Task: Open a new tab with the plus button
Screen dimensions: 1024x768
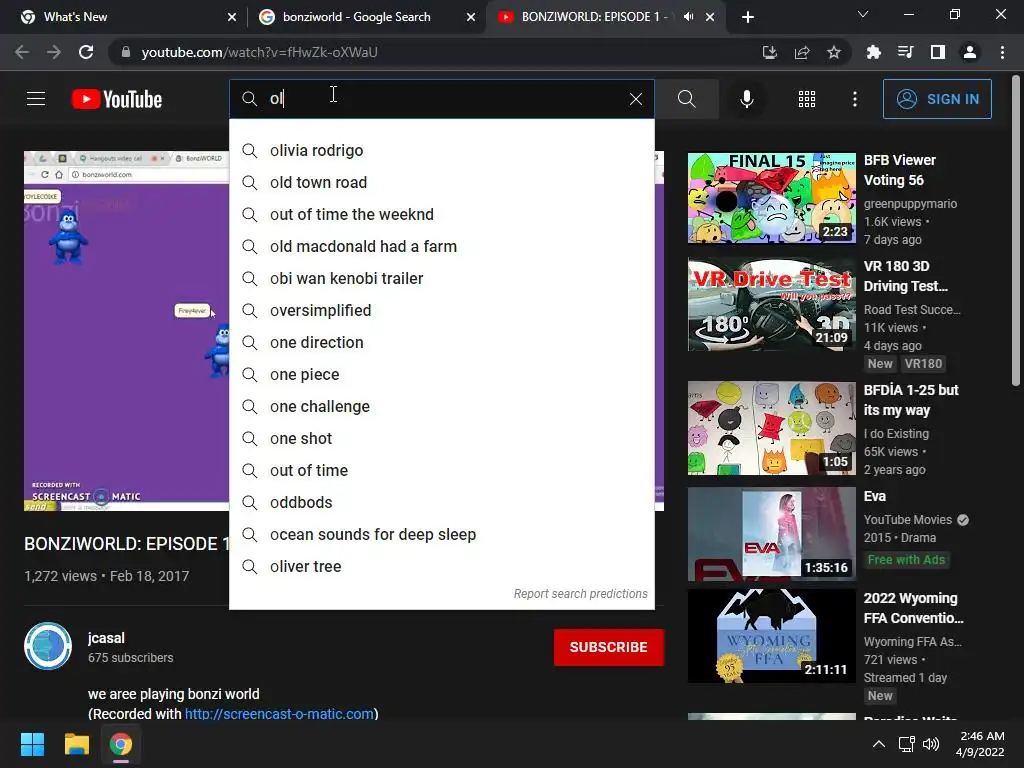Action: pyautogui.click(x=748, y=17)
